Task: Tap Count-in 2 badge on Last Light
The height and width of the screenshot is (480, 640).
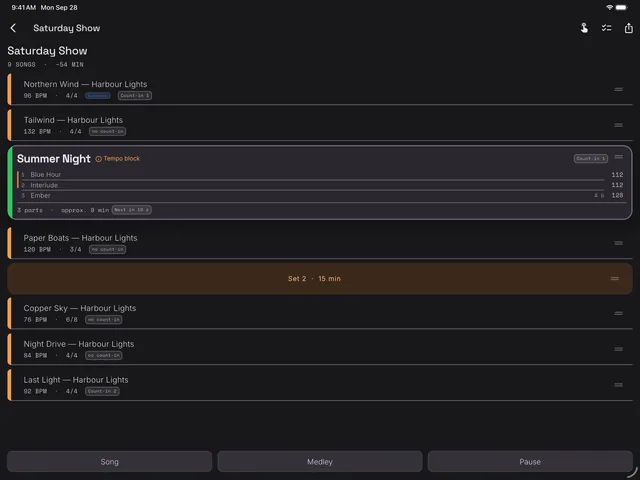Action: [x=102, y=391]
